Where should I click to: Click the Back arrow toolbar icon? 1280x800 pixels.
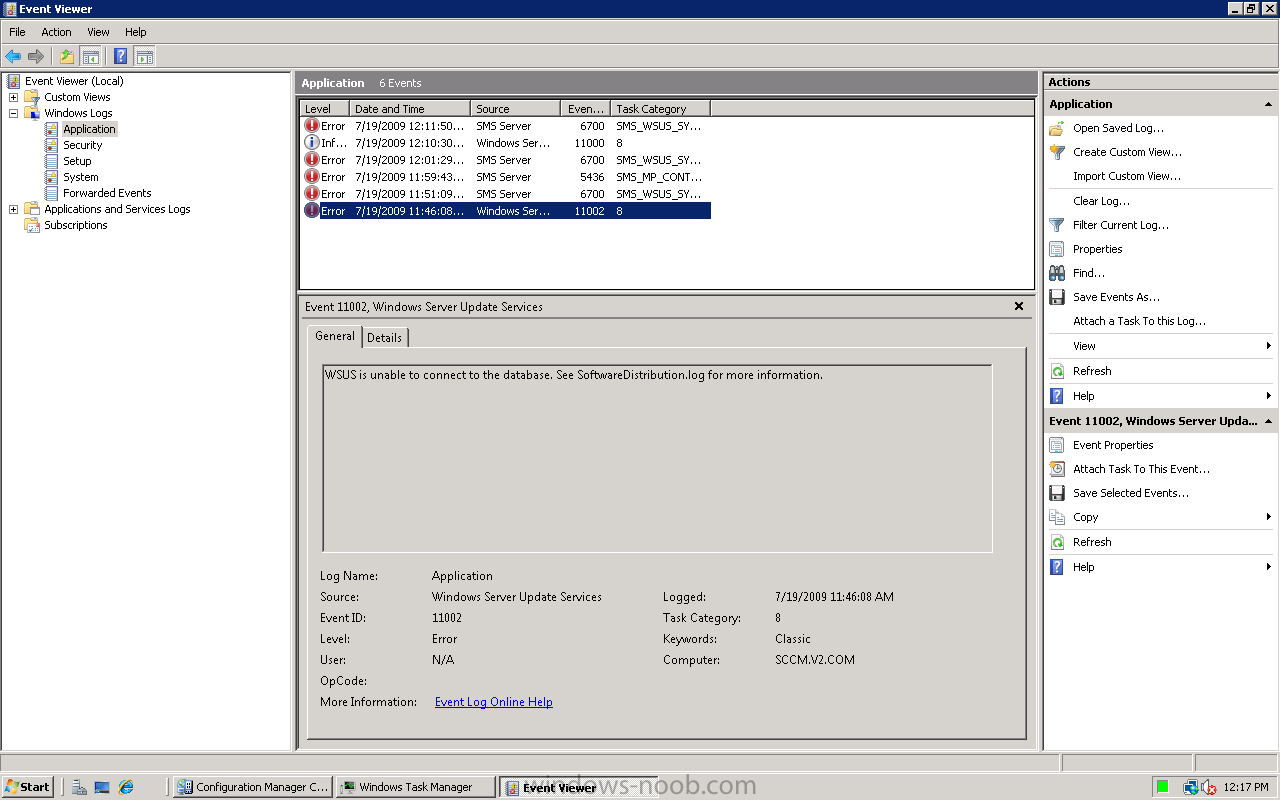point(13,56)
